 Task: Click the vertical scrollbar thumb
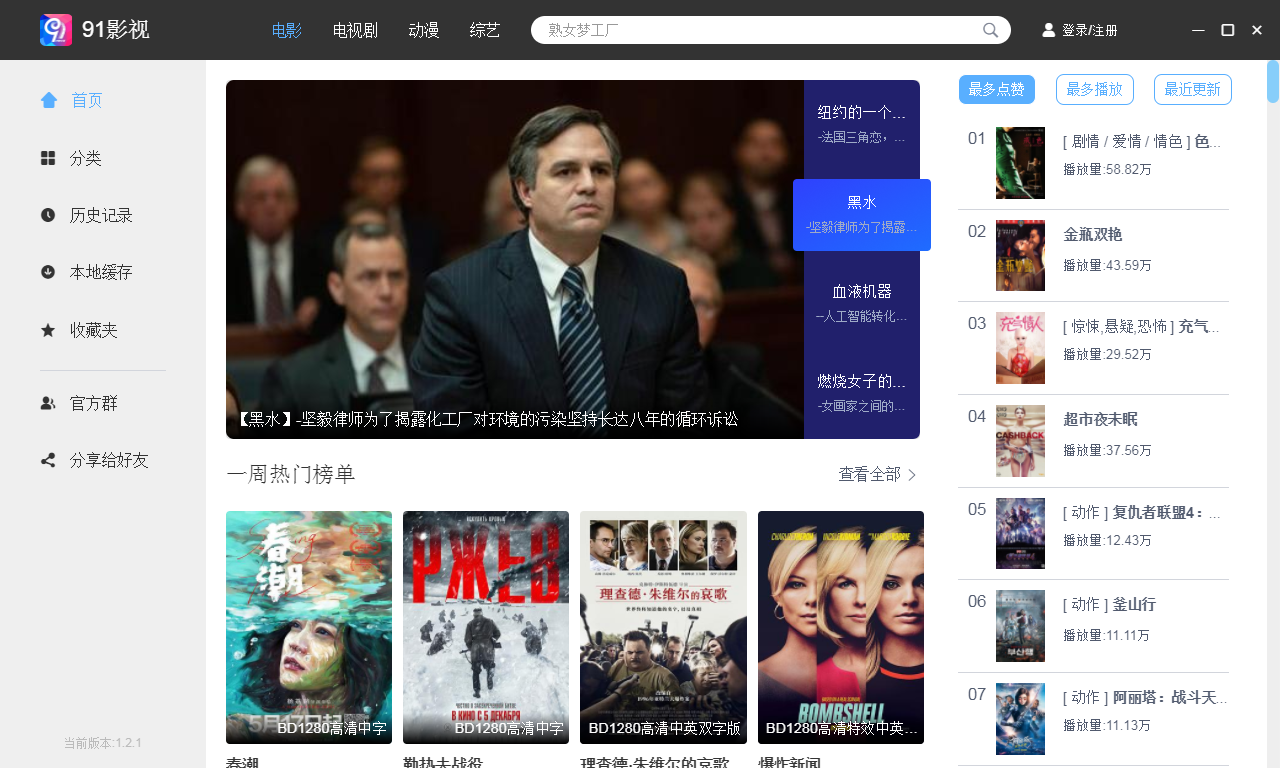pos(1273,81)
